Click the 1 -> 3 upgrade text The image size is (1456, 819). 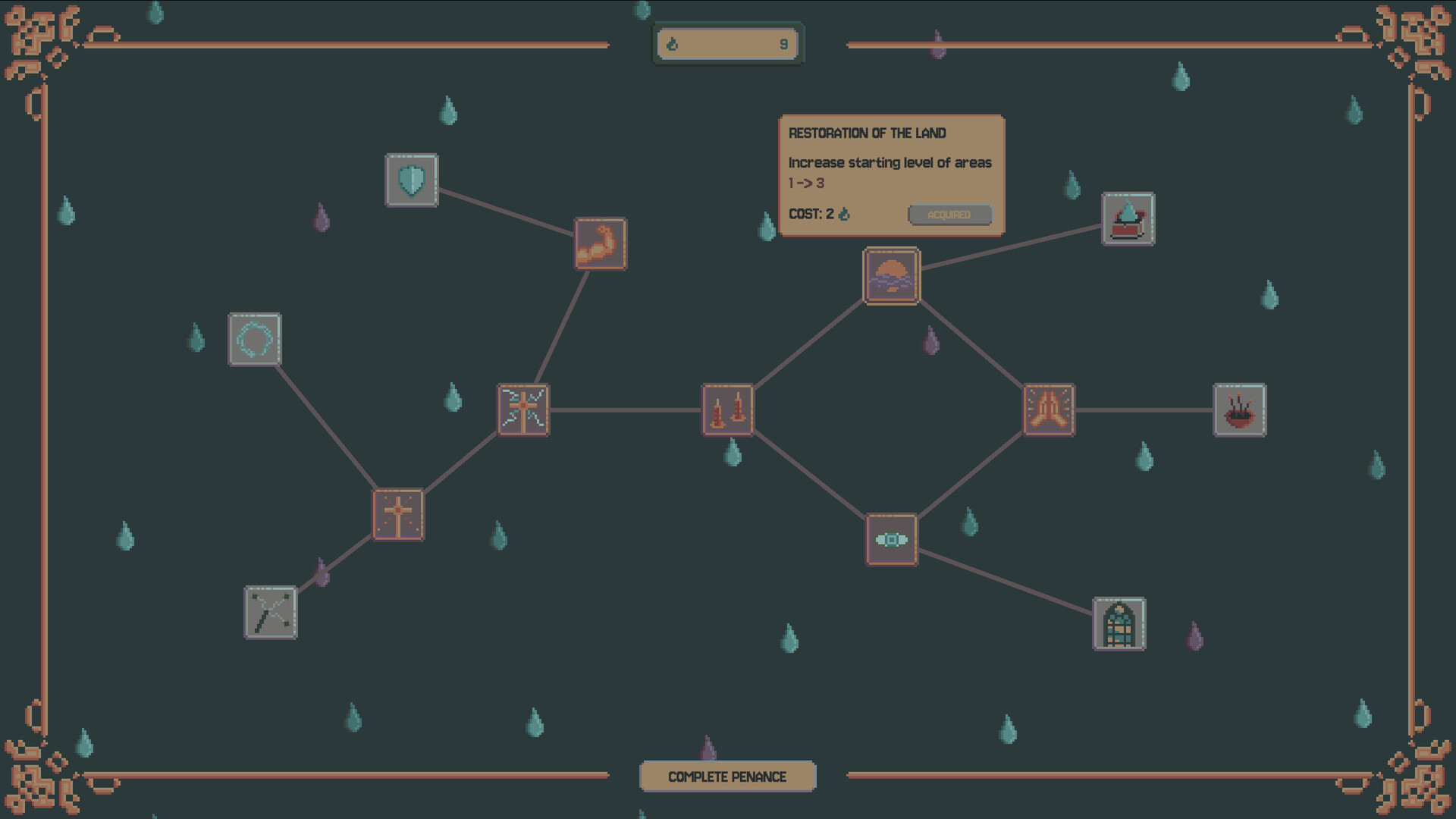[x=806, y=183]
